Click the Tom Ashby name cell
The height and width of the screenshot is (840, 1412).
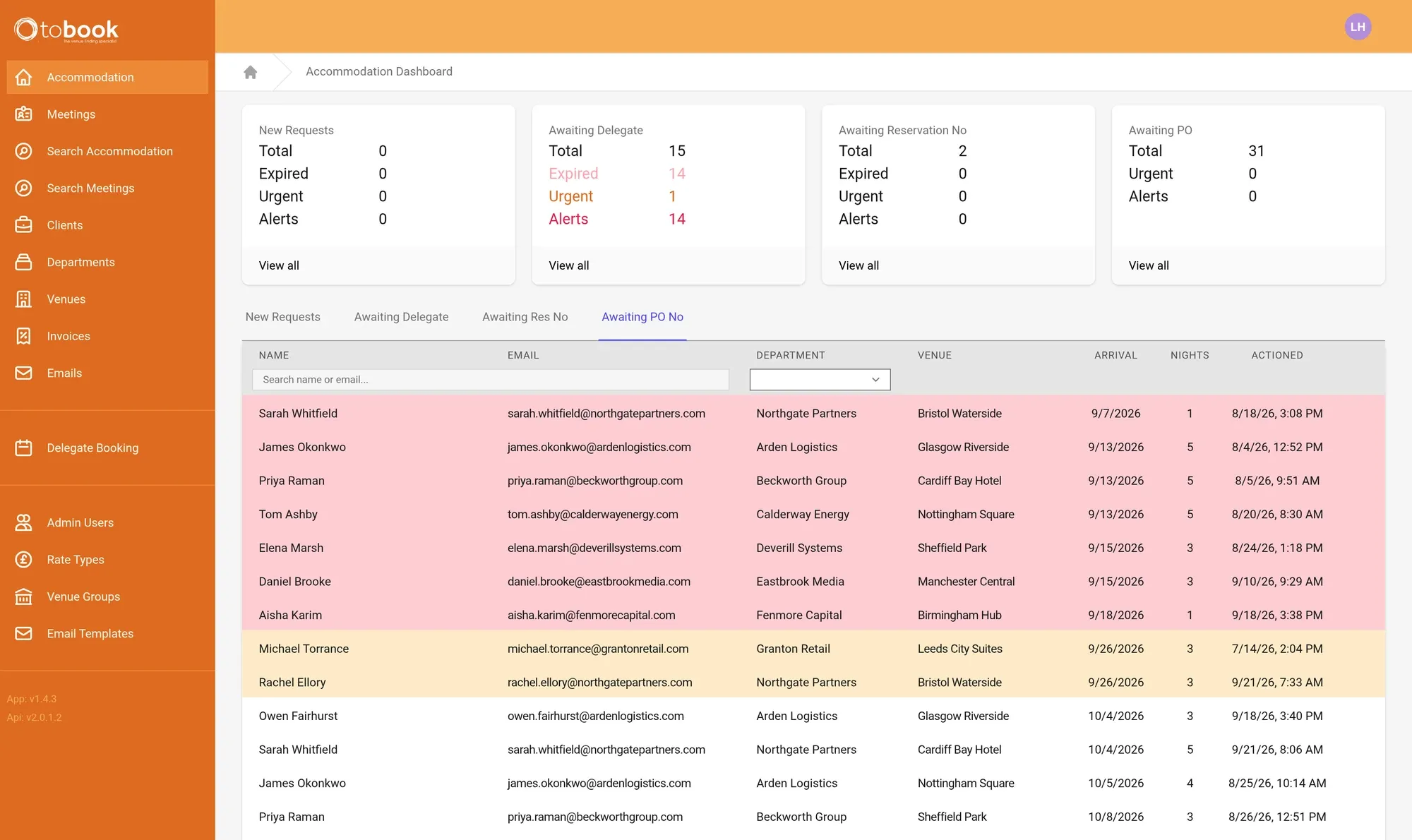(x=288, y=514)
